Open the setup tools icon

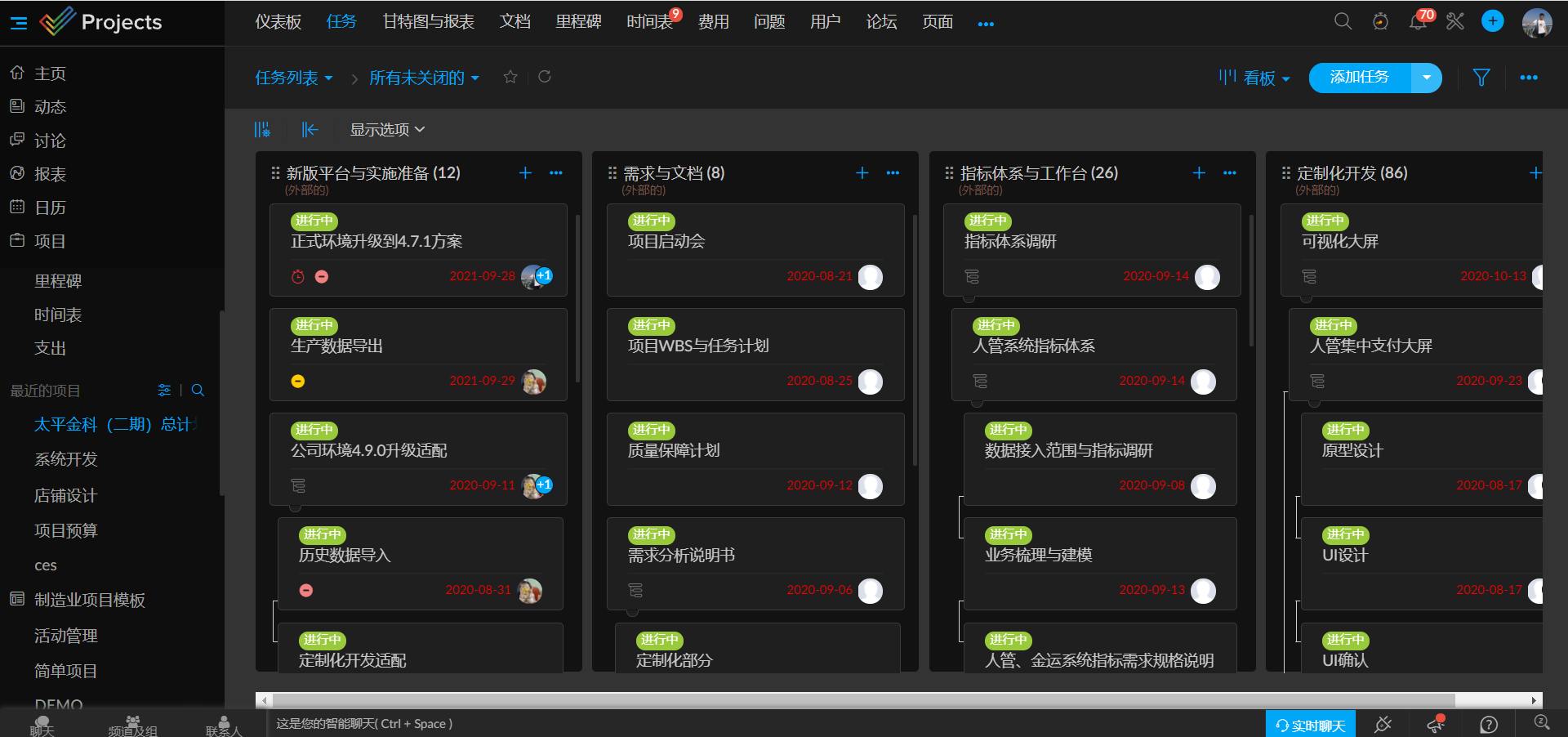1455,21
